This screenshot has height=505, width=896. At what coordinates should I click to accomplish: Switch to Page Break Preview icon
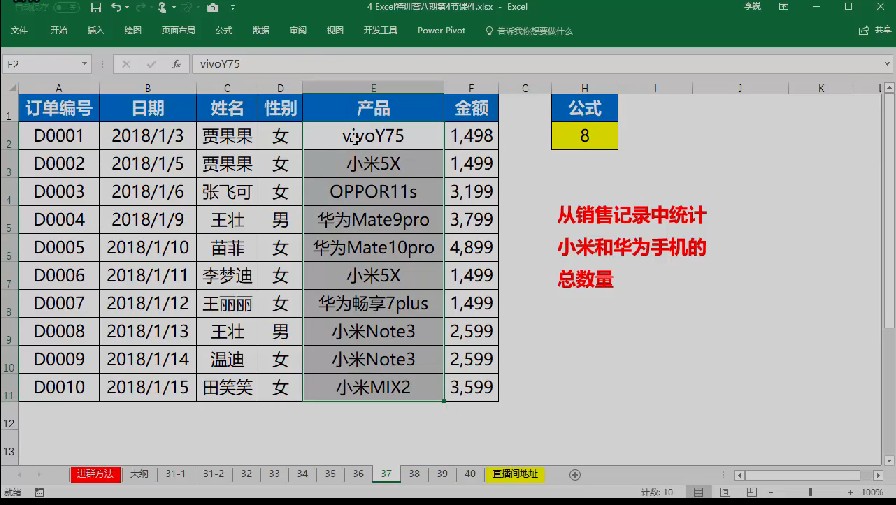click(751, 492)
